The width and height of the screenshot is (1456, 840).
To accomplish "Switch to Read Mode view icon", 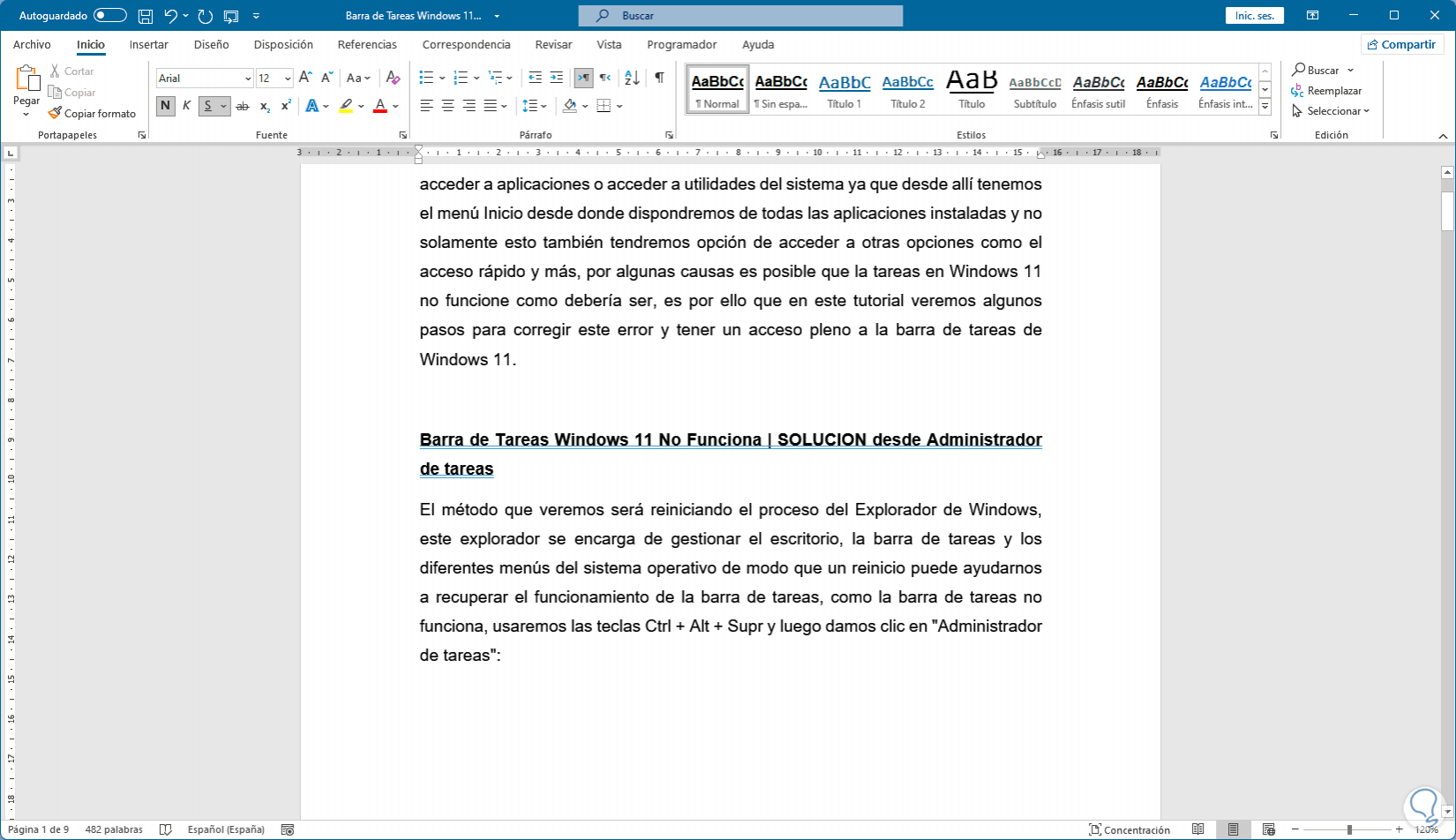I will pos(1197,829).
